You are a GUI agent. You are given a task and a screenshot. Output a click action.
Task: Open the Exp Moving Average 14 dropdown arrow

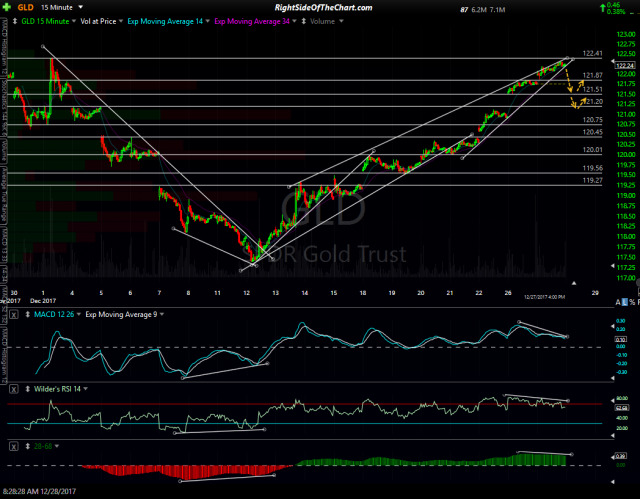207,21
